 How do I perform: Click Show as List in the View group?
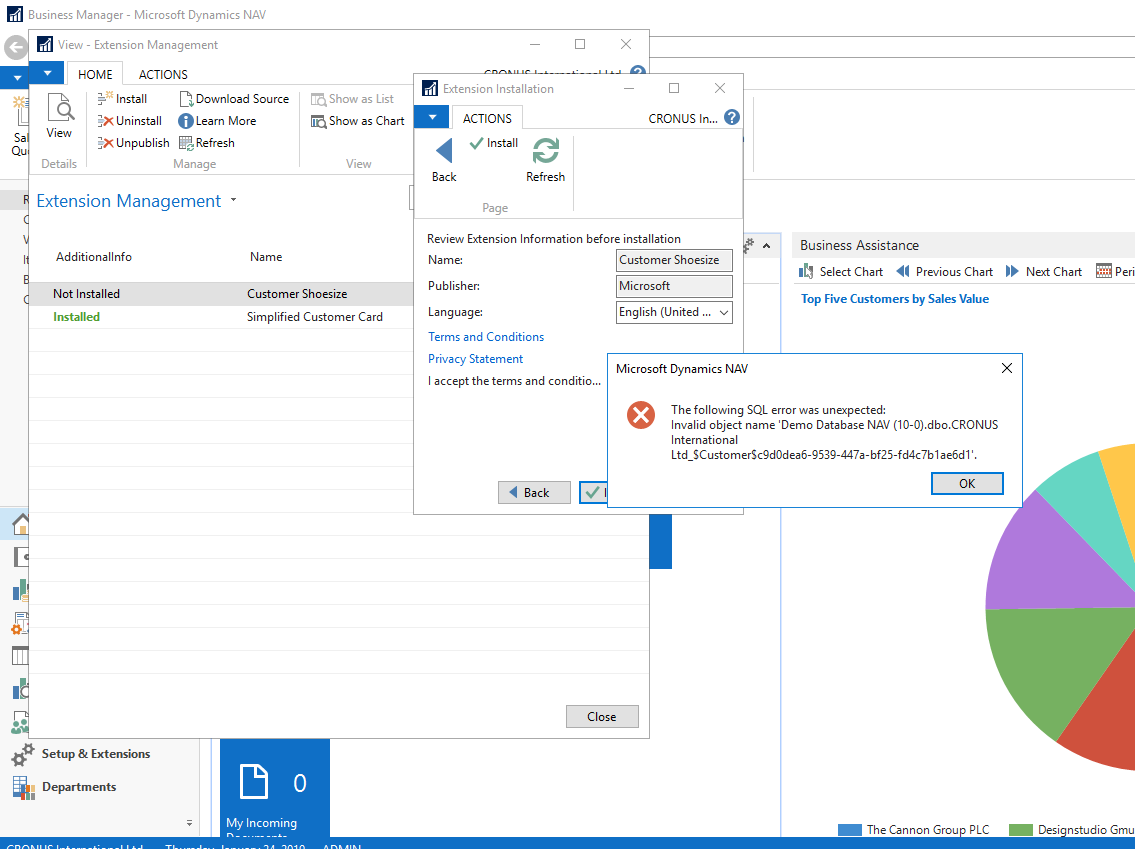[353, 98]
